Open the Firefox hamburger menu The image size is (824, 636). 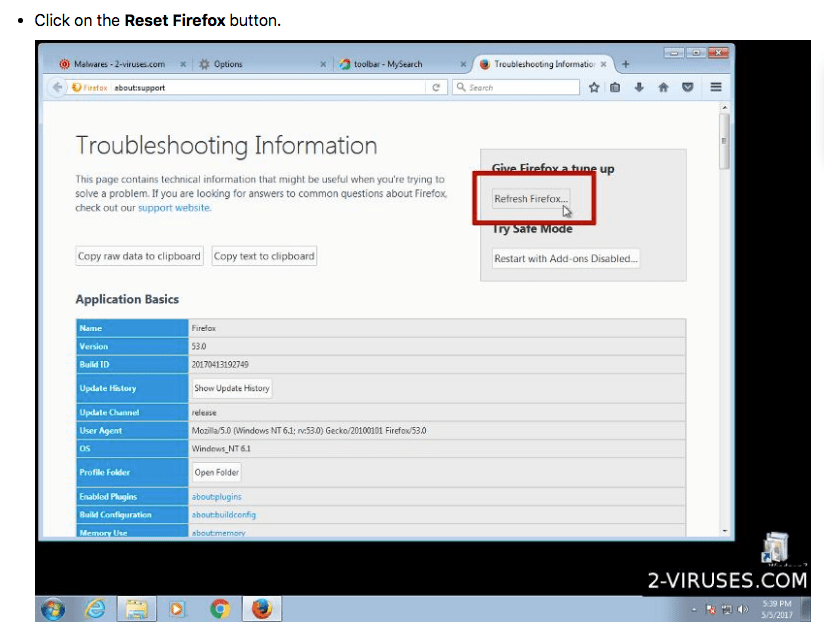click(x=716, y=87)
